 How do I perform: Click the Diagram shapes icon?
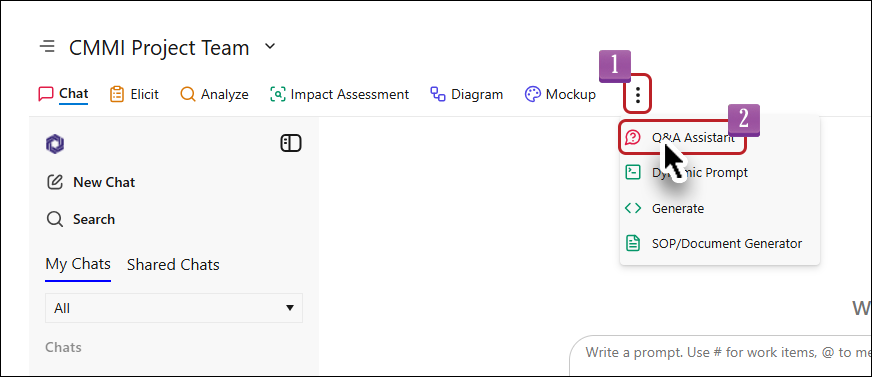(438, 95)
